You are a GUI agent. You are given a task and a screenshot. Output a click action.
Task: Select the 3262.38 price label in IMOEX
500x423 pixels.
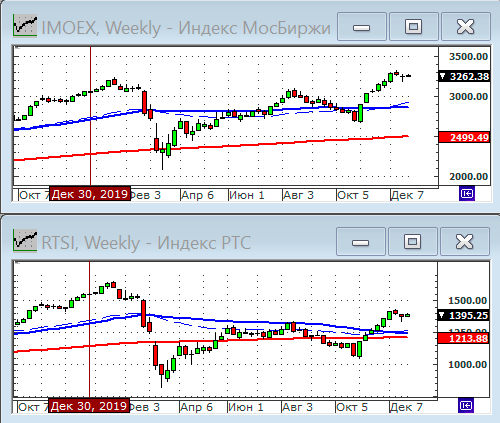pyautogui.click(x=464, y=77)
